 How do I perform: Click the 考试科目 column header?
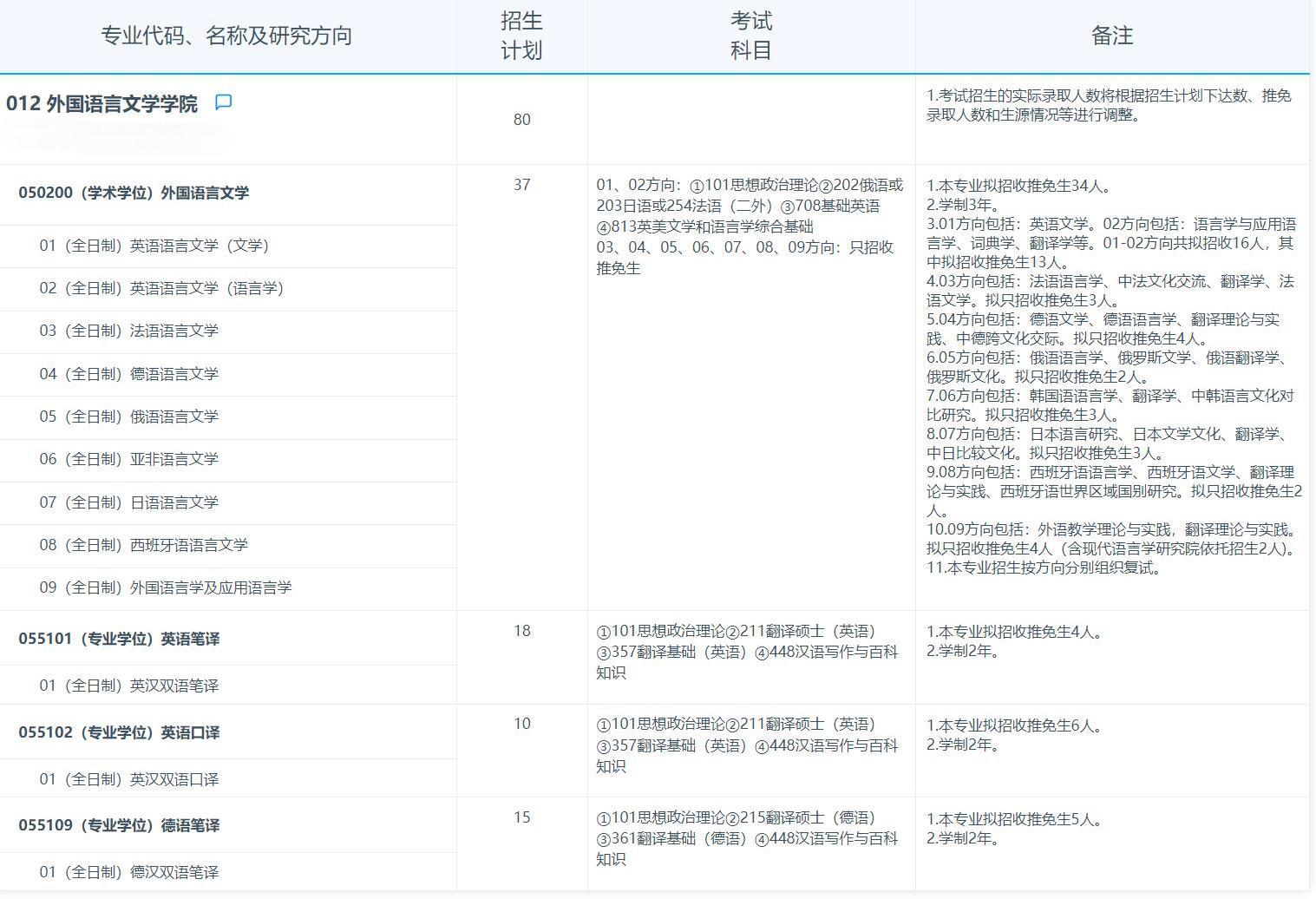tap(749, 36)
